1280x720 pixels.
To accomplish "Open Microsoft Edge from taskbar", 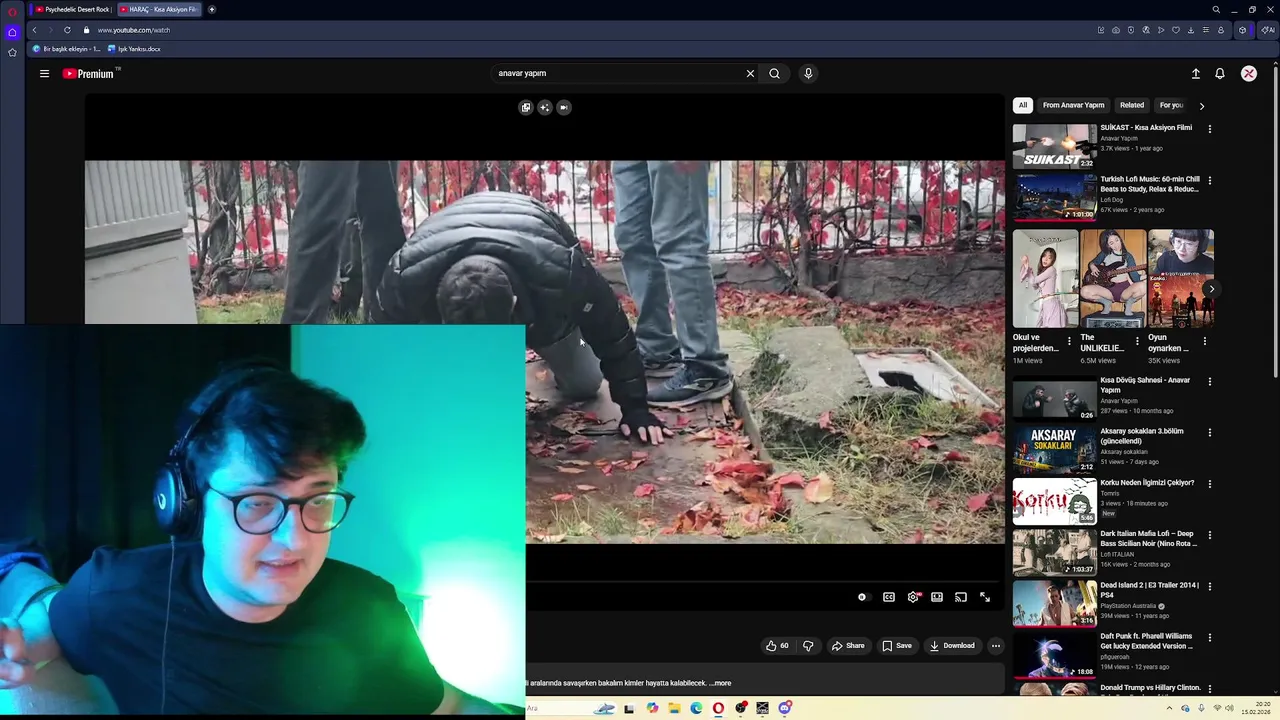I will point(696,708).
